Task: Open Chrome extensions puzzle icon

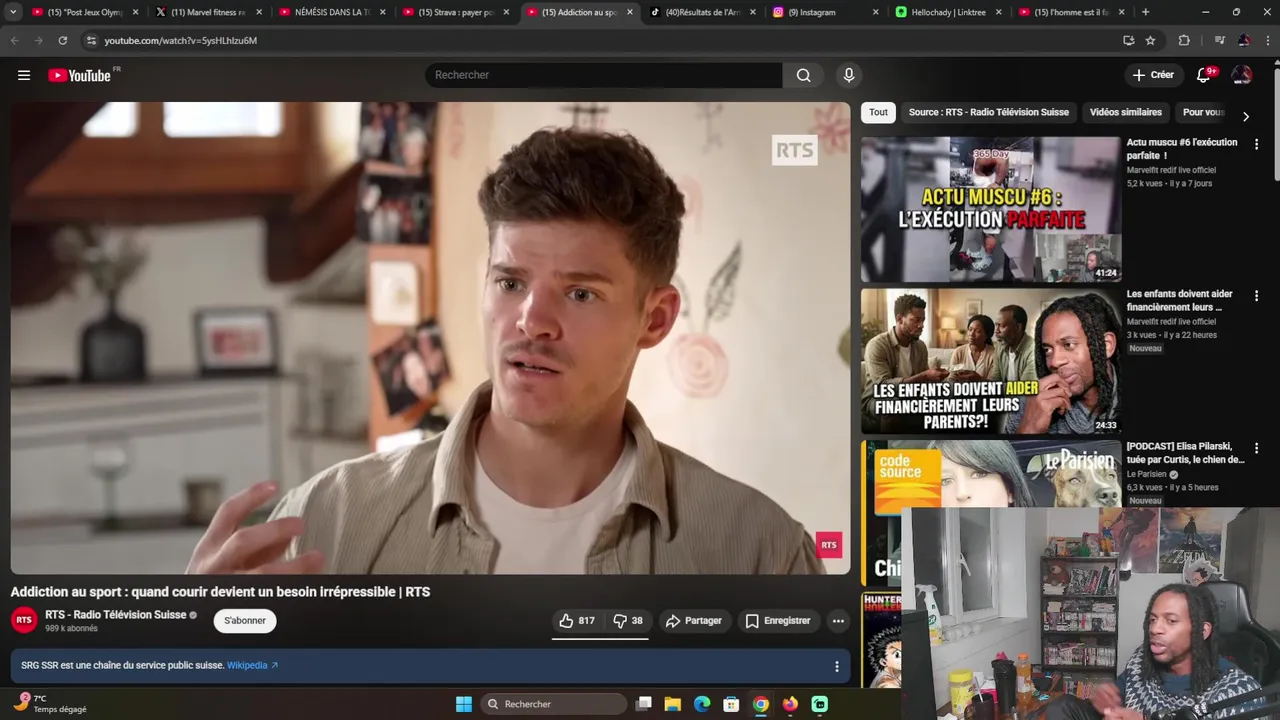Action: click(1184, 40)
